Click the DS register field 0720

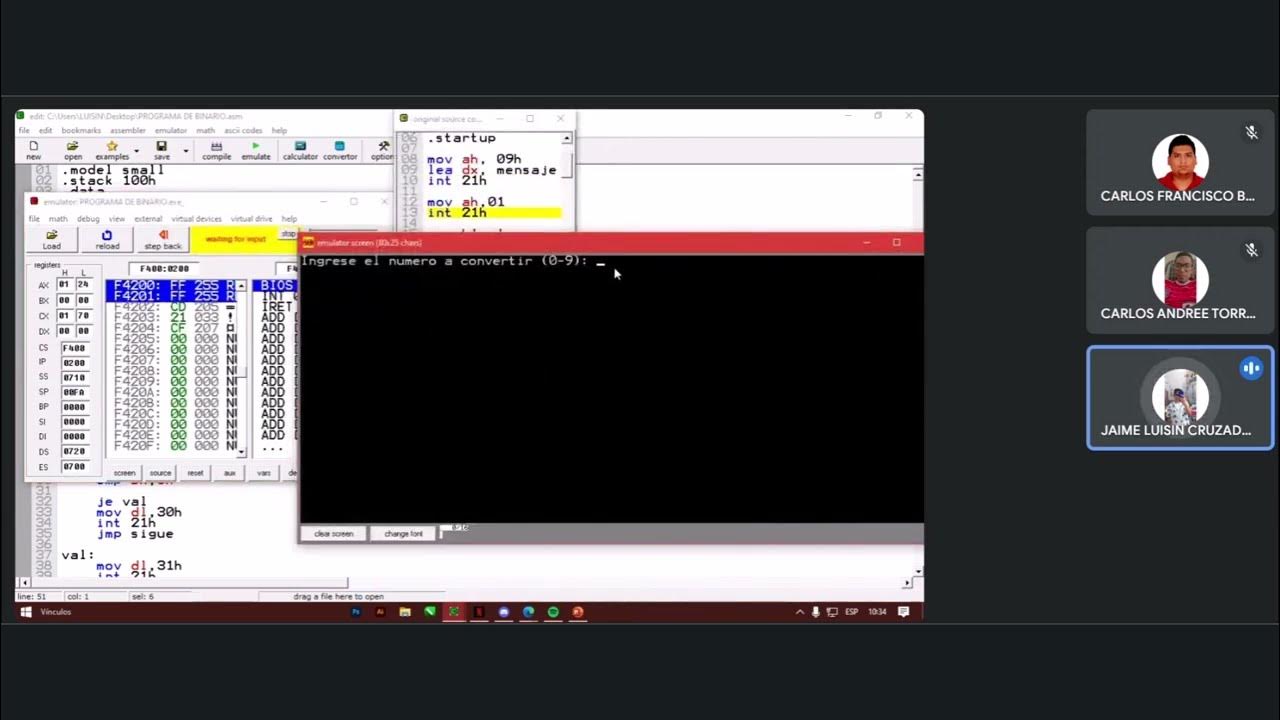point(73,451)
